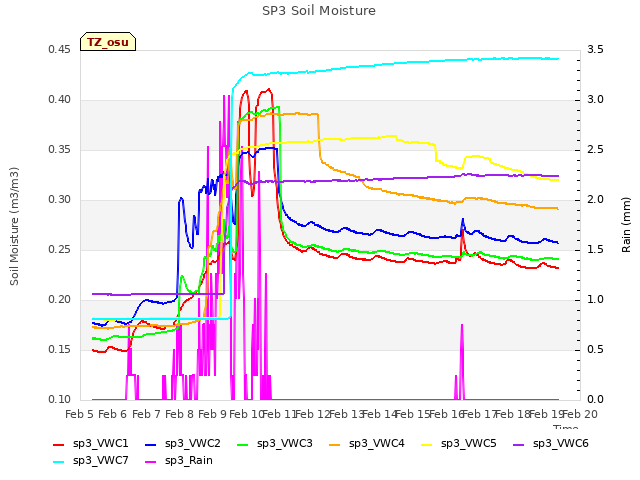The height and width of the screenshot is (480, 640).
Task: Click the Feb 18 x-axis tick label
Action: click(x=513, y=414)
